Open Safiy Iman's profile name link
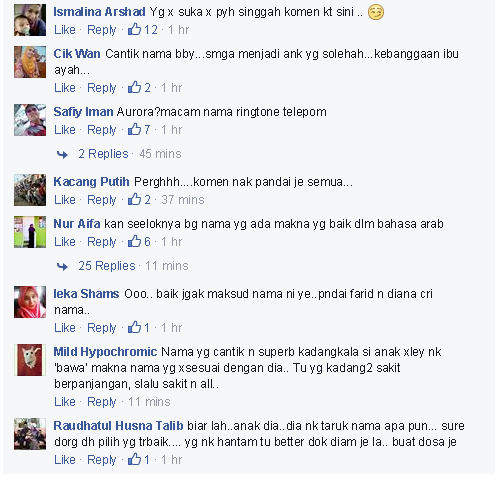The height and width of the screenshot is (485, 496). pos(83,112)
